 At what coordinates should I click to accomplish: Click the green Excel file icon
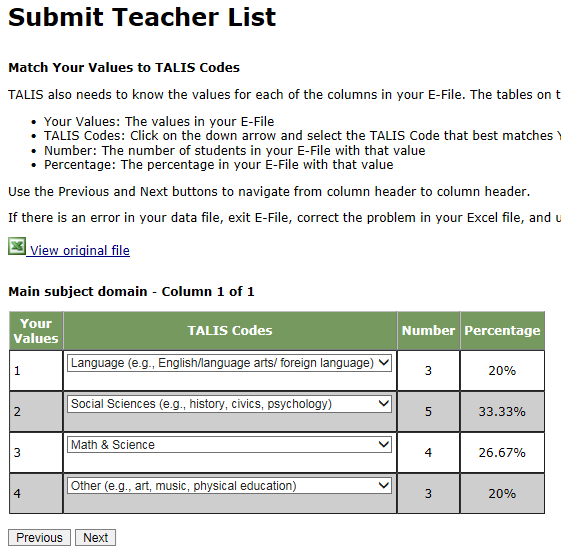tap(17, 246)
